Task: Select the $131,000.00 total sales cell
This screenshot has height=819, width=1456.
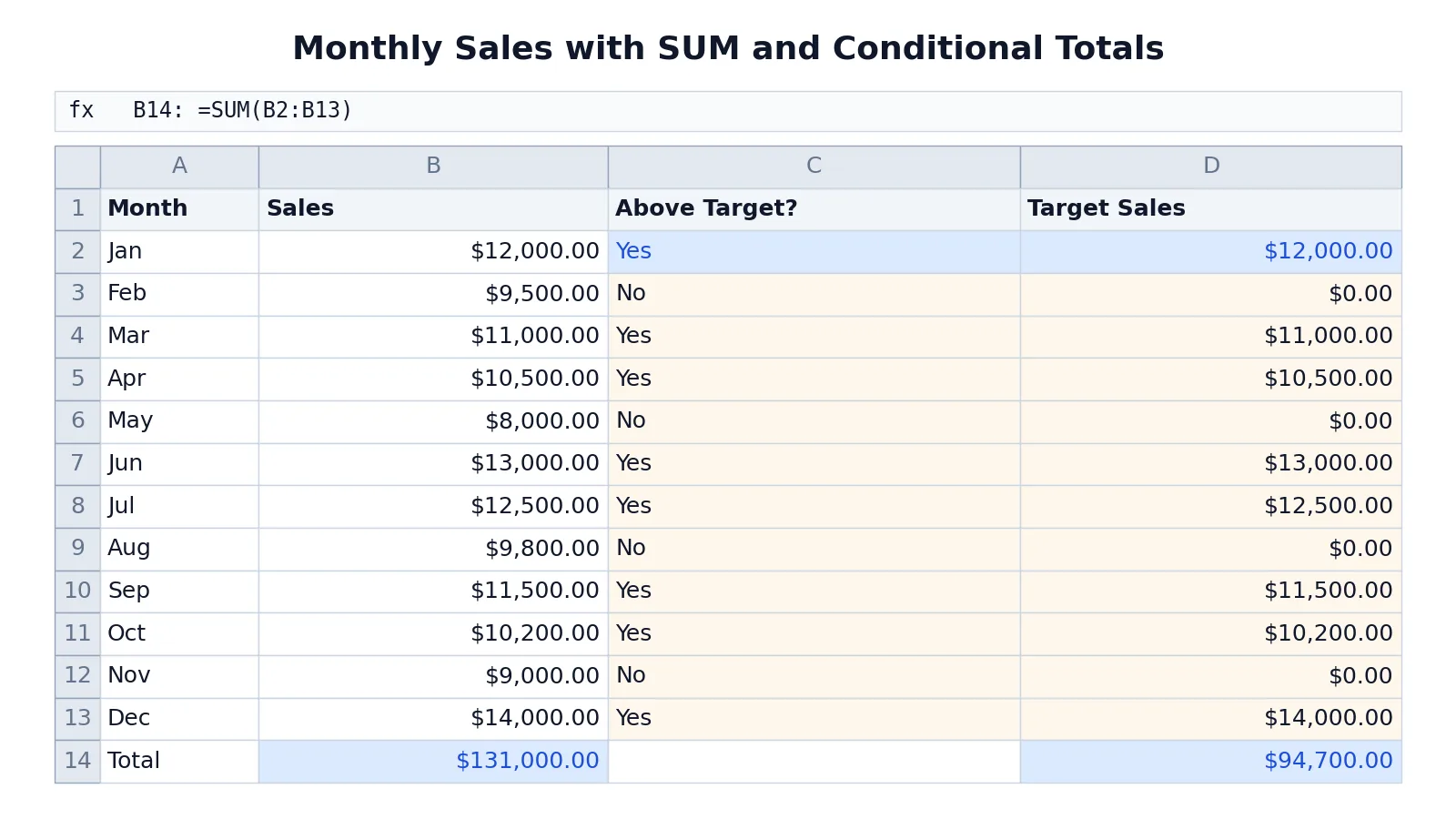Action: 433,762
